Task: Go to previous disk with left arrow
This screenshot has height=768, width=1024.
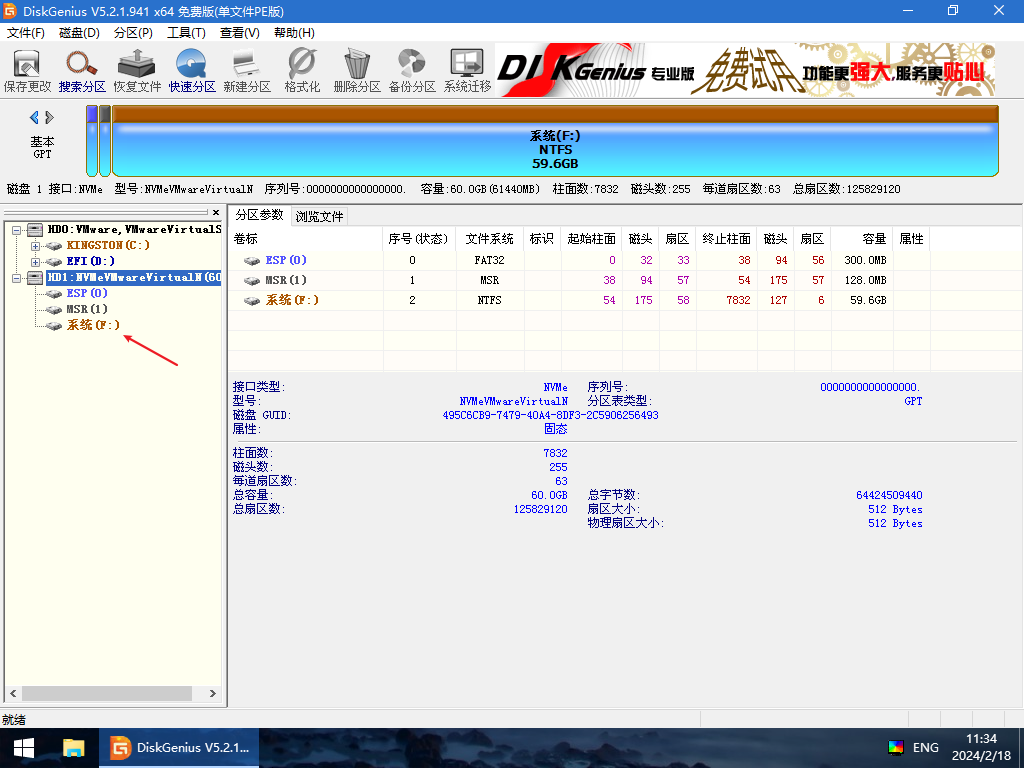Action: (x=34, y=118)
